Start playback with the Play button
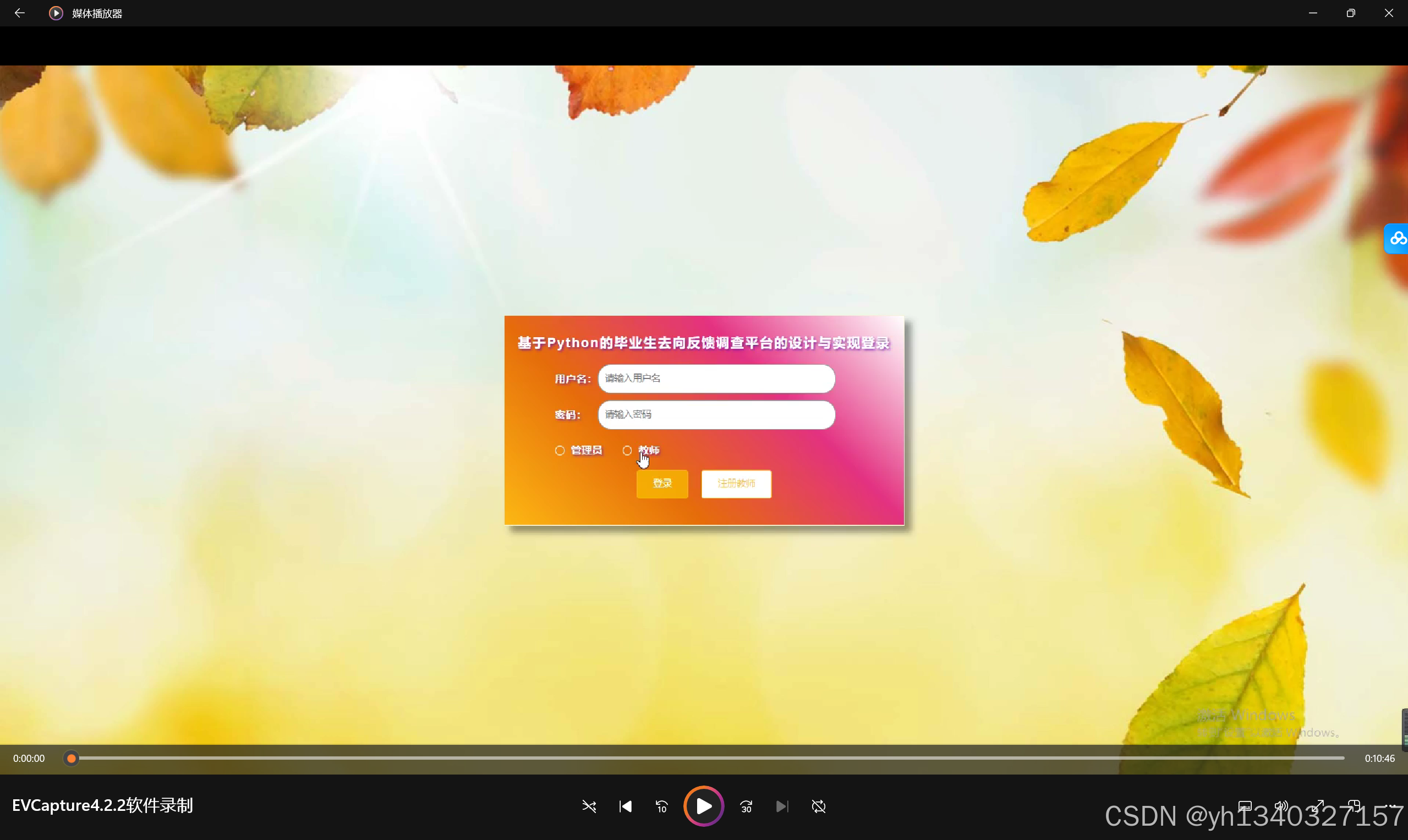Viewport: 1408px width, 840px height. pos(704,806)
